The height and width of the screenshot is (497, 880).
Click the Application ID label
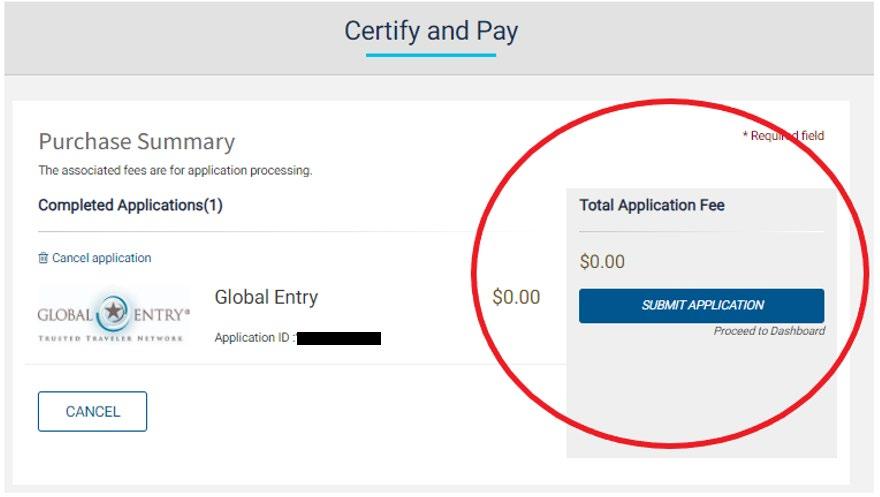click(x=253, y=338)
